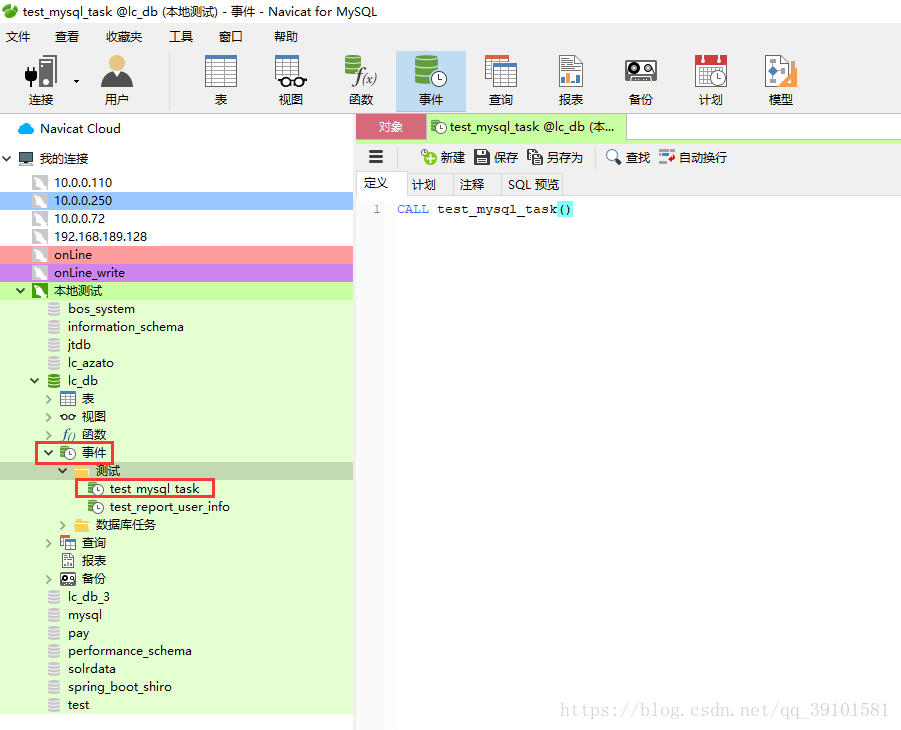Expand the 表 node under lc_db

49,399
